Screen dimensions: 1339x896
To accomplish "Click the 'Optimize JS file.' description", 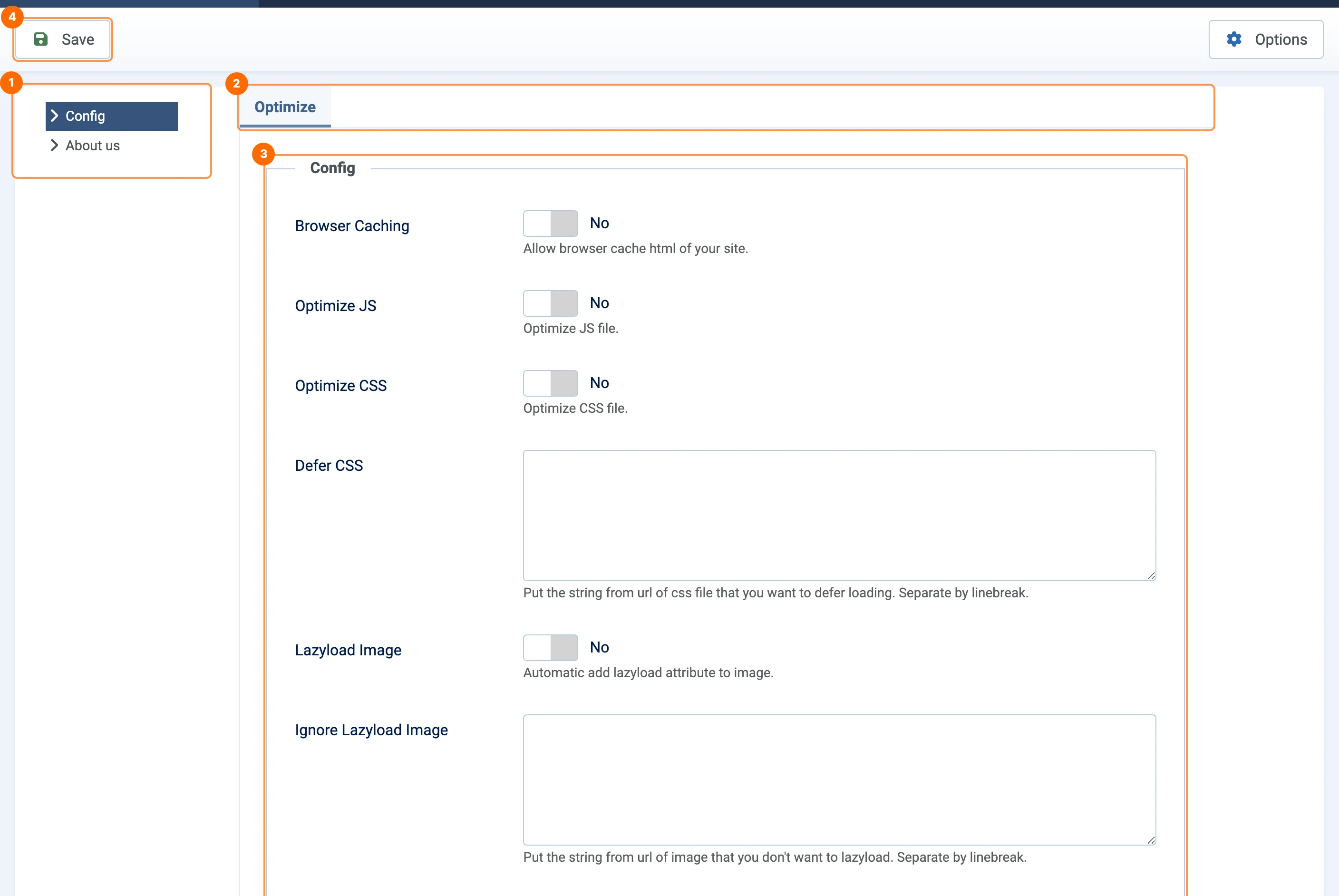I will point(571,329).
